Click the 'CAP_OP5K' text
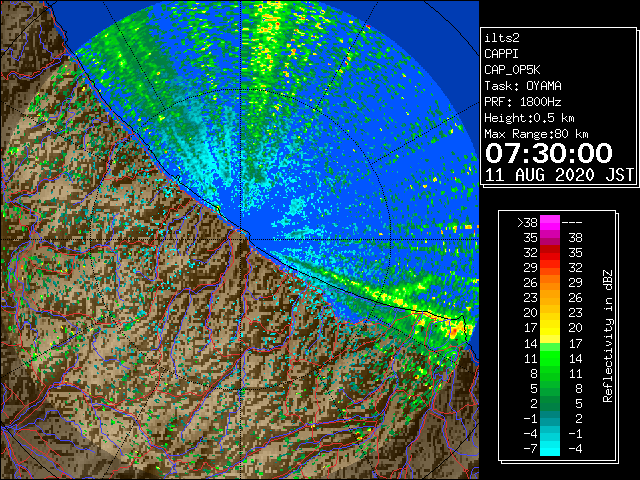Image resolution: width=640 pixels, height=480 pixels. (x=512, y=70)
